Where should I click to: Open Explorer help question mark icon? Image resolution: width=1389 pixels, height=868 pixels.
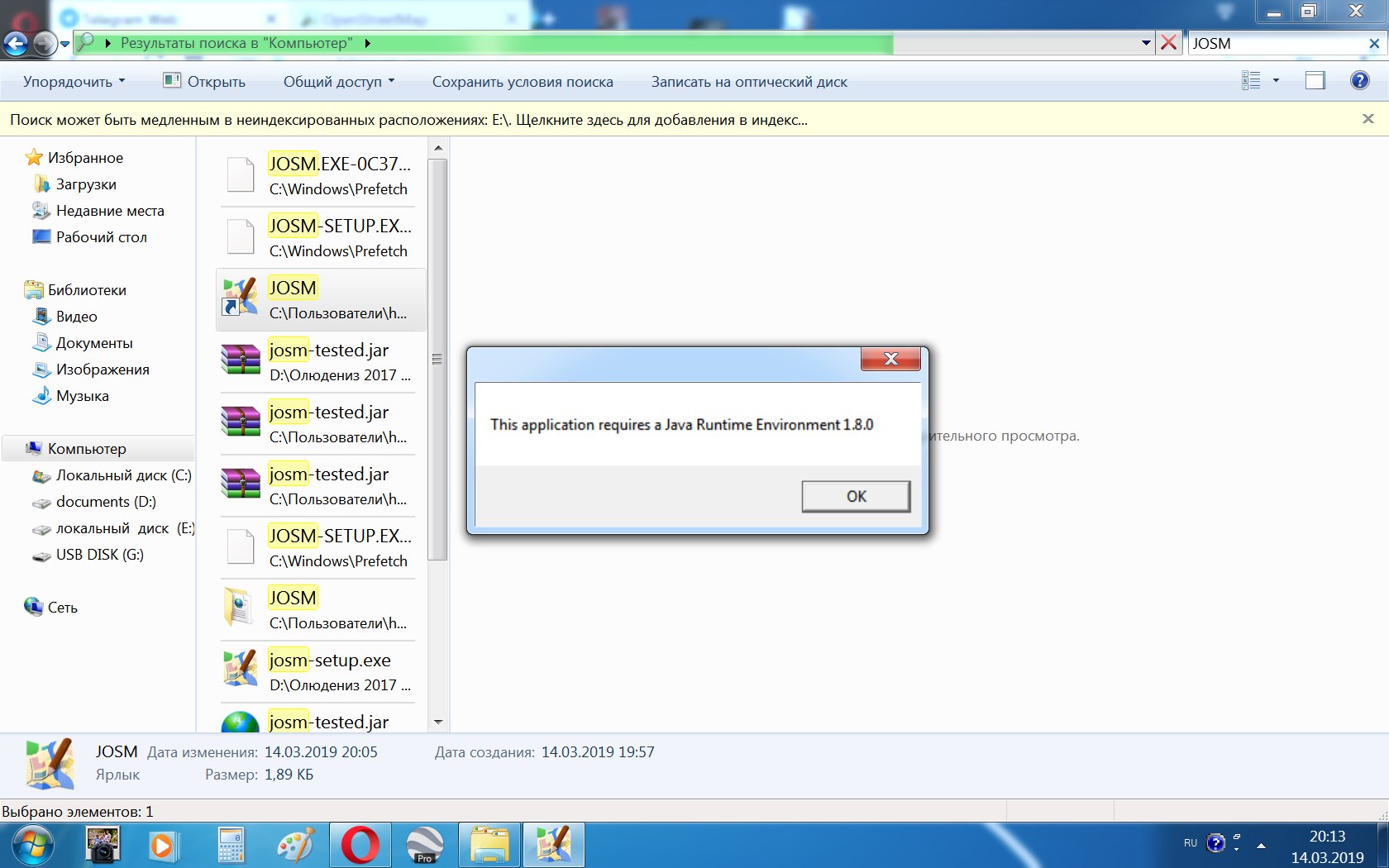[1359, 80]
